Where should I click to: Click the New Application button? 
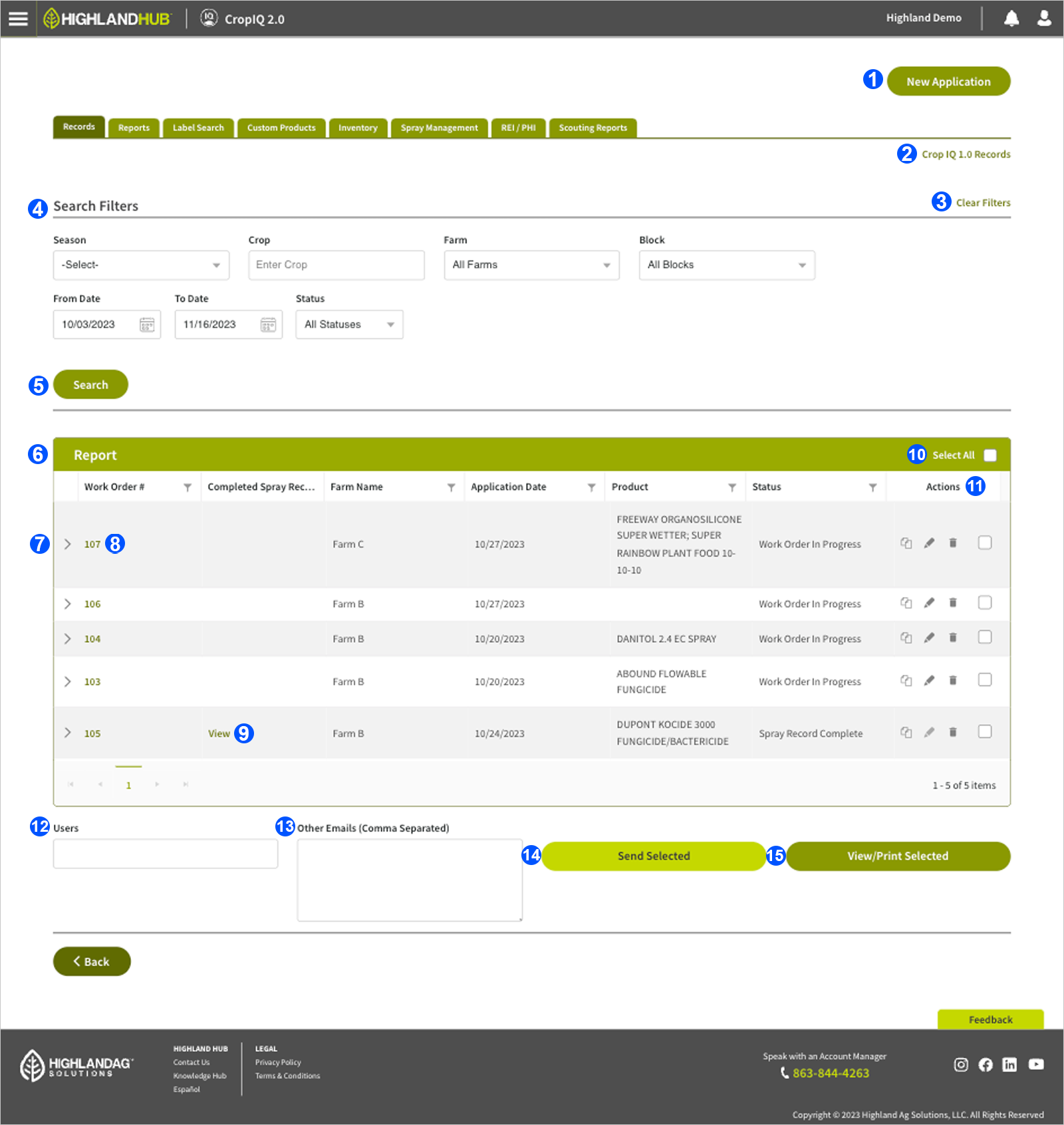[948, 82]
